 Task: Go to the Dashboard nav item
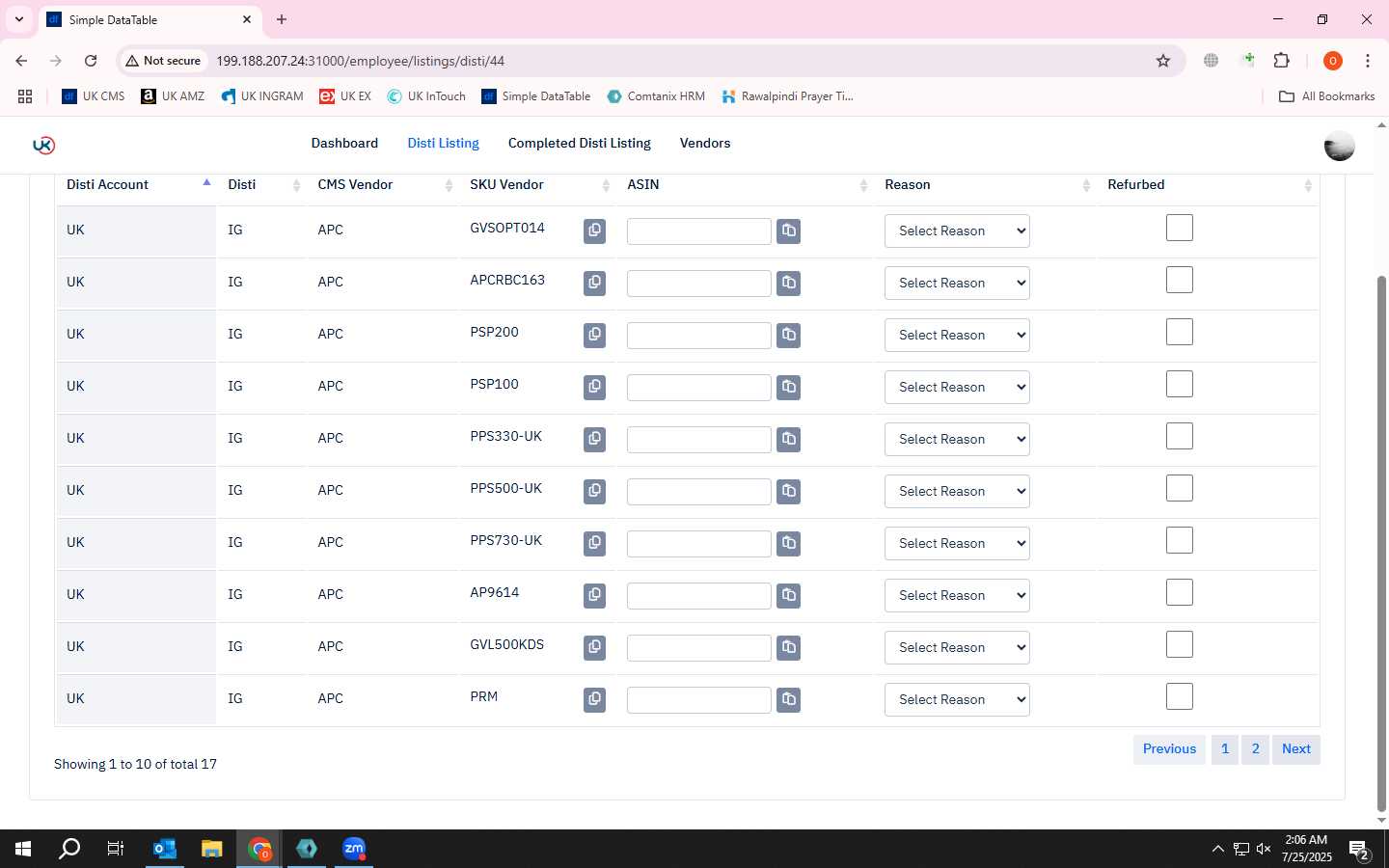344,143
